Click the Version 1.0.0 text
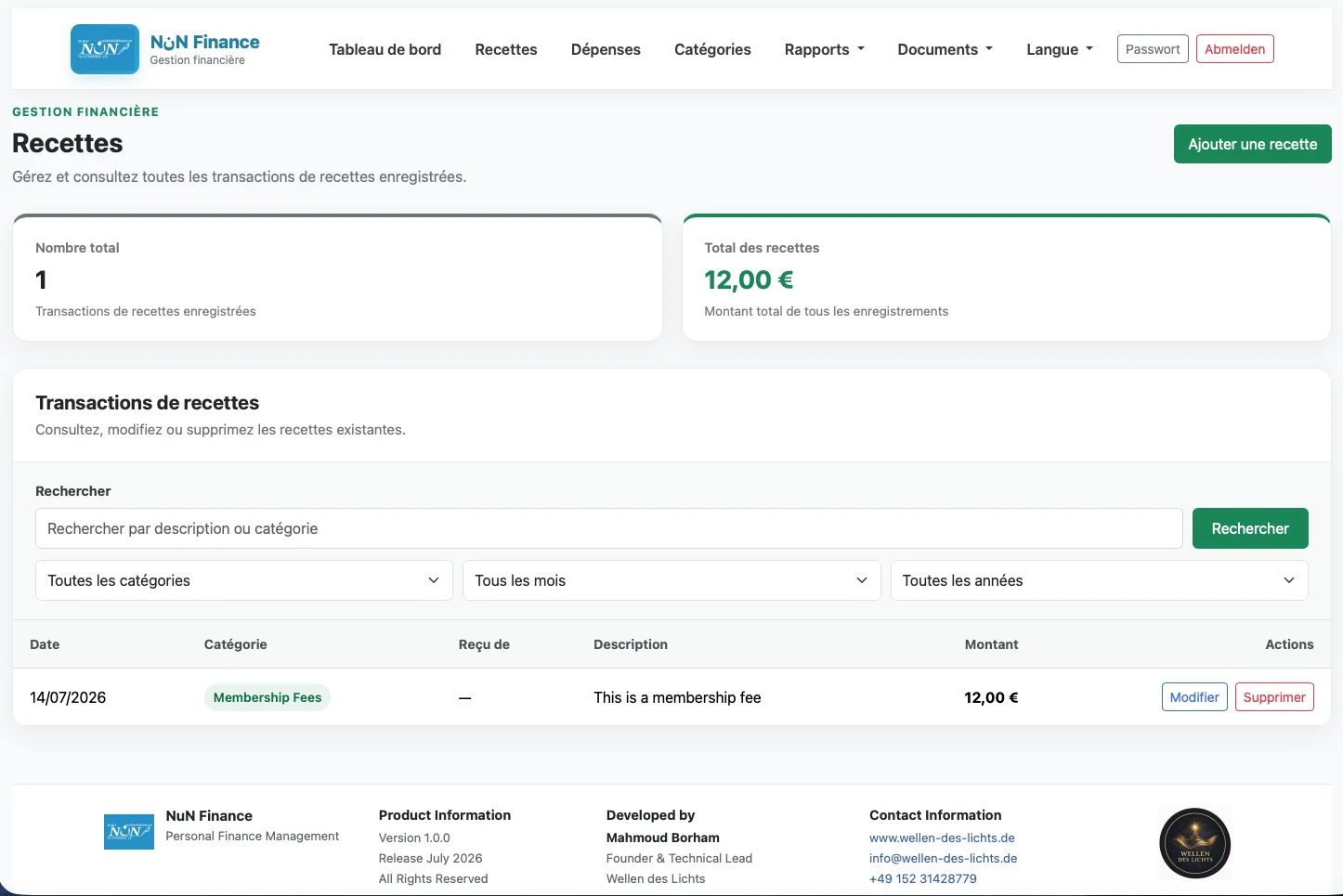1343x896 pixels. [414, 838]
